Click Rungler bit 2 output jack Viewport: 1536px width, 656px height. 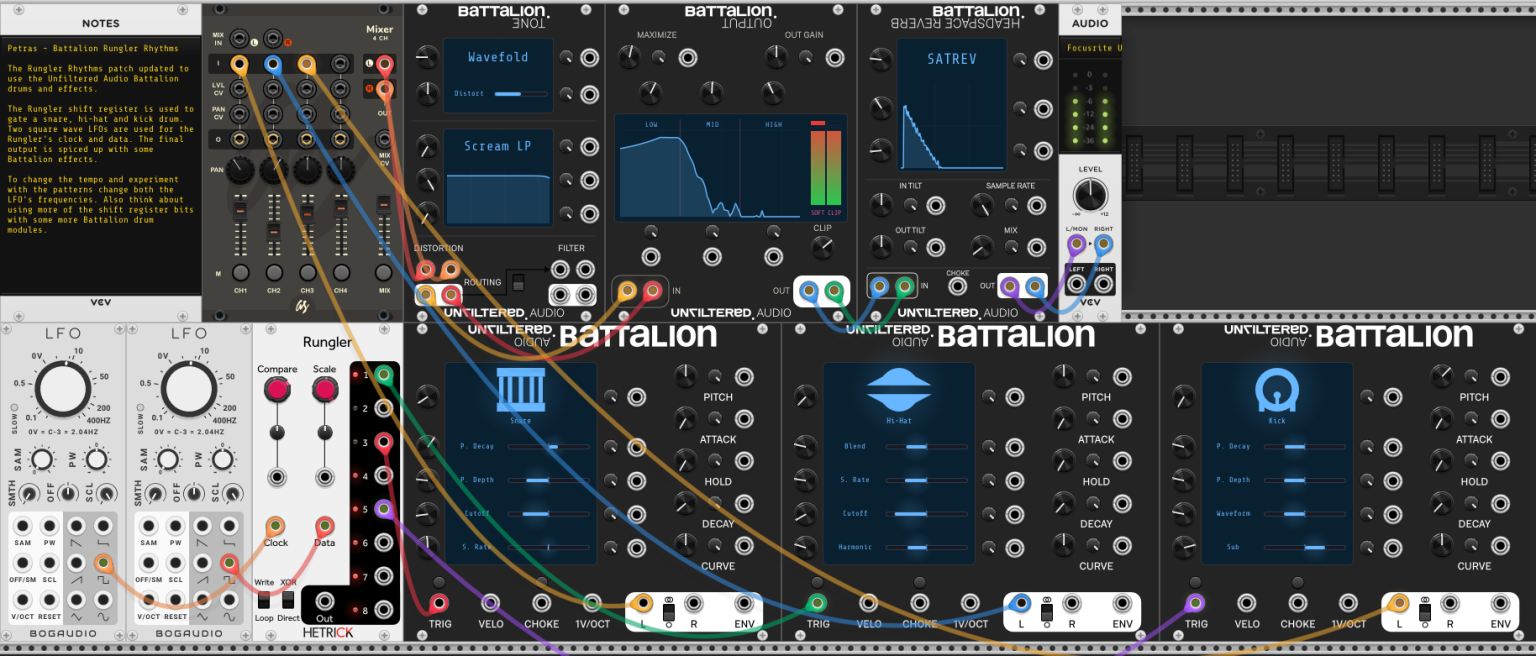coord(385,409)
